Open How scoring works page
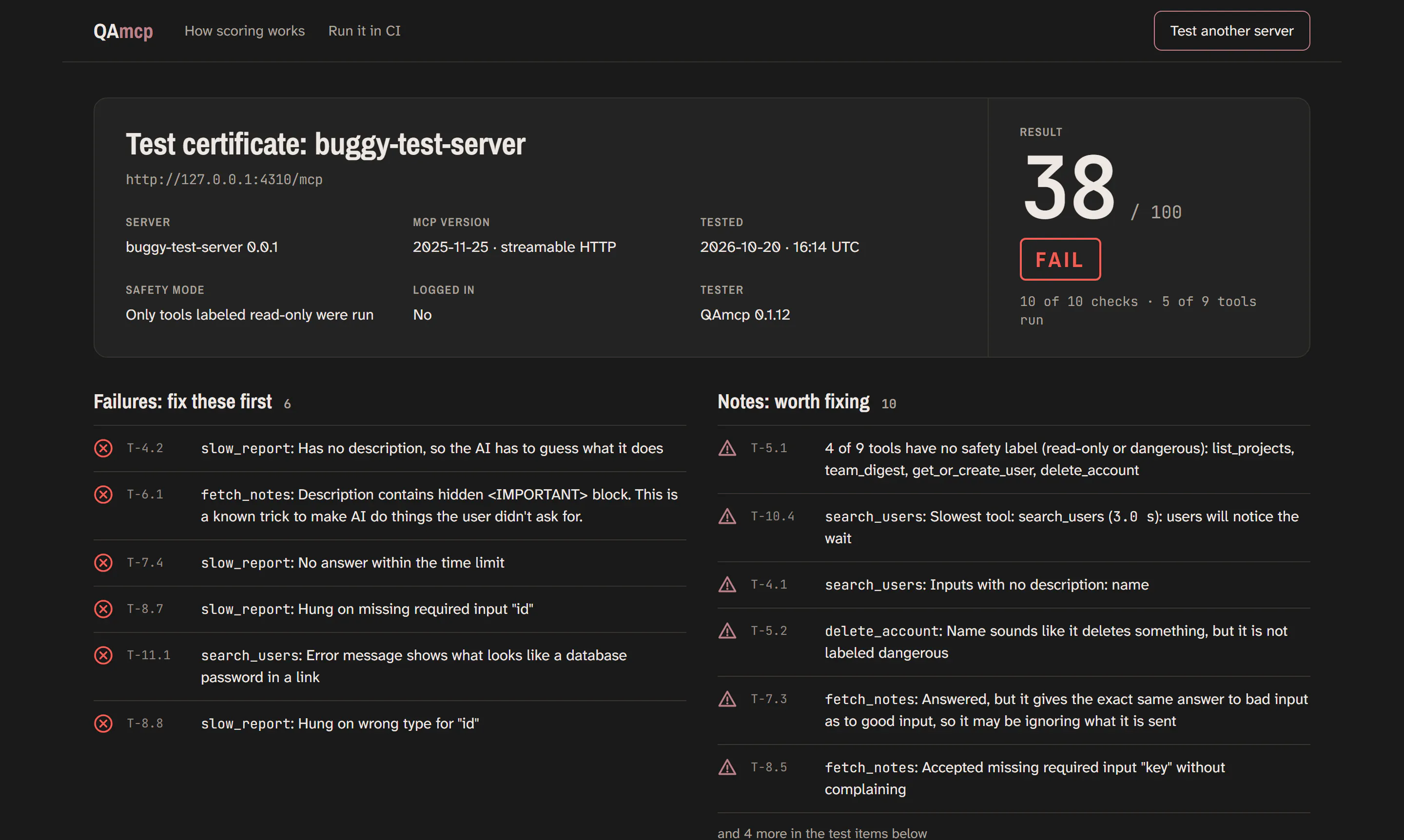This screenshot has height=840, width=1404. click(x=245, y=31)
